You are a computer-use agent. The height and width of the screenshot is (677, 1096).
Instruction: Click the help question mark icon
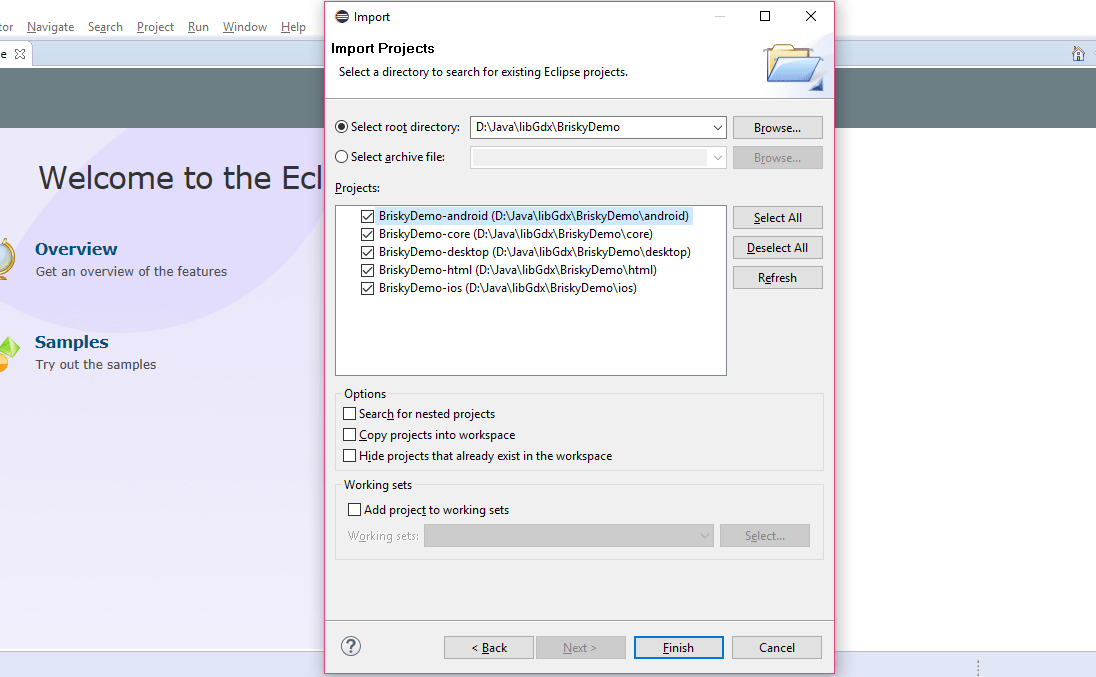point(351,646)
